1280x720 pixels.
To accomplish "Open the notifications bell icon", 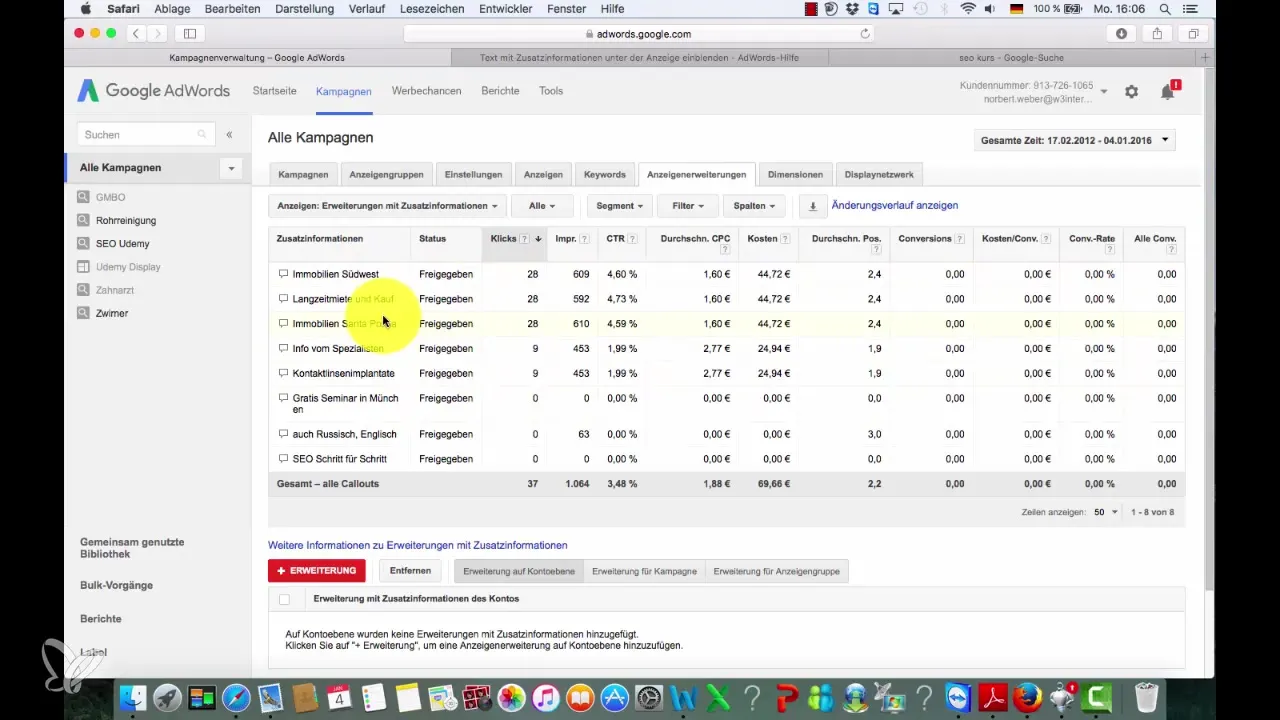I will click(x=1167, y=92).
